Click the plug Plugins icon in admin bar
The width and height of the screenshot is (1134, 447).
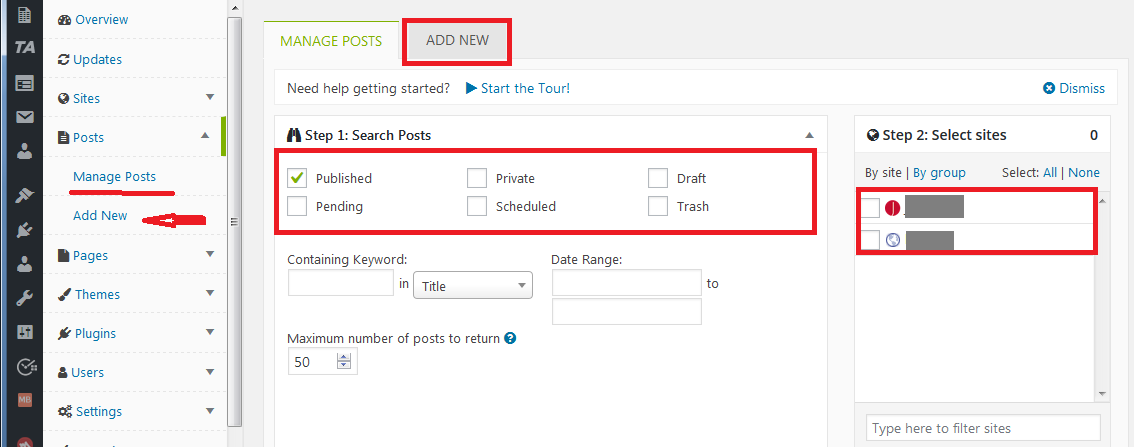25,231
